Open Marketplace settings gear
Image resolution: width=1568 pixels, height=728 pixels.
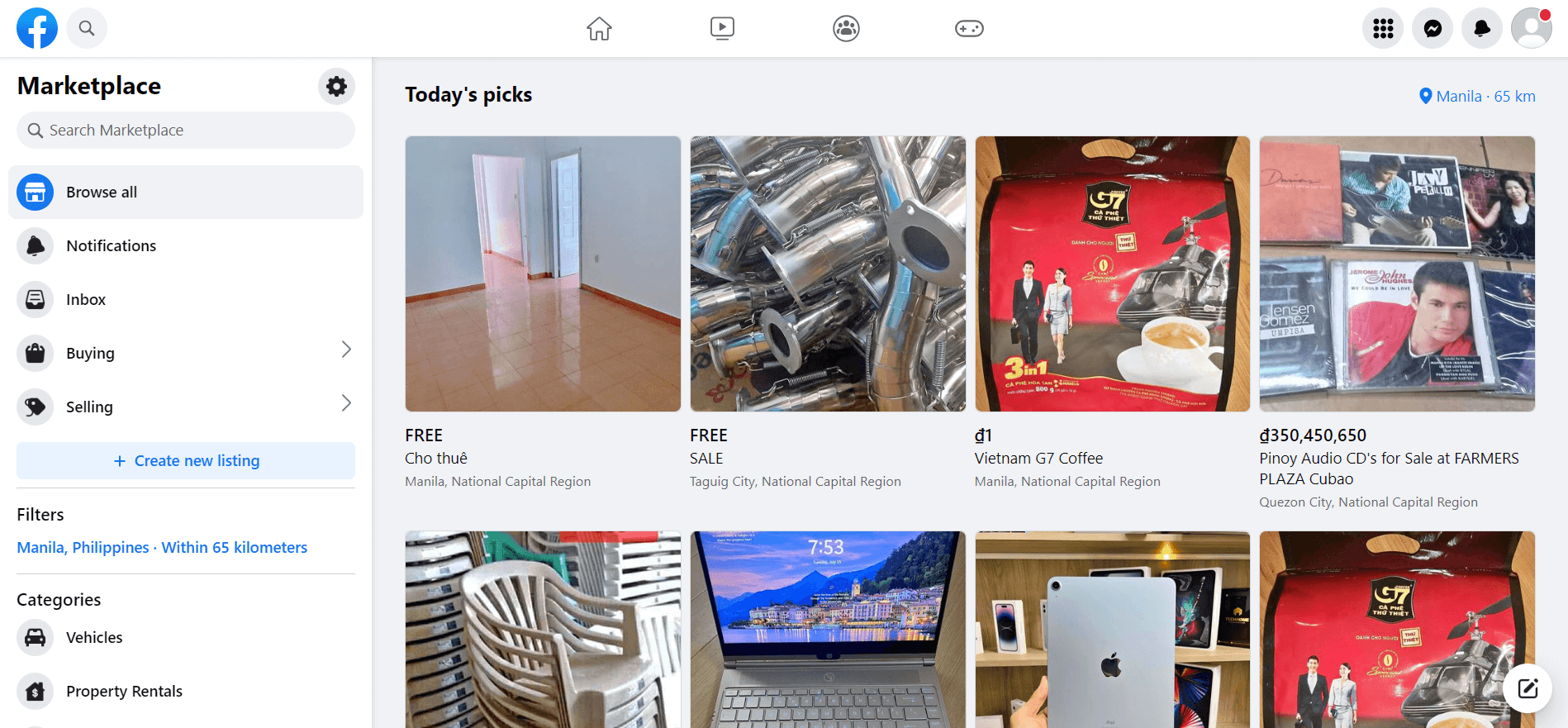pyautogui.click(x=336, y=86)
